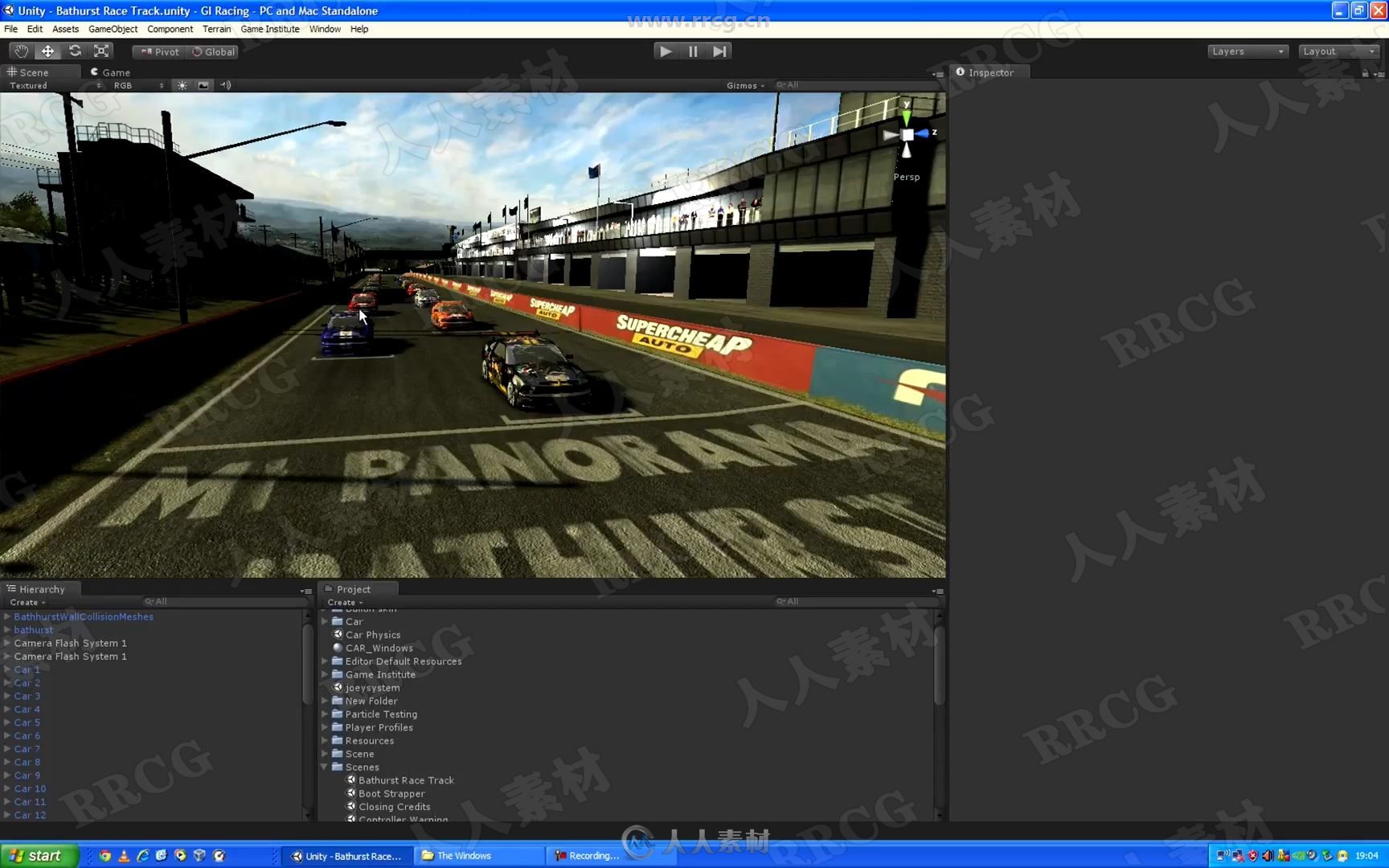Click the Project Create button
The height and width of the screenshot is (868, 1389).
tap(345, 602)
